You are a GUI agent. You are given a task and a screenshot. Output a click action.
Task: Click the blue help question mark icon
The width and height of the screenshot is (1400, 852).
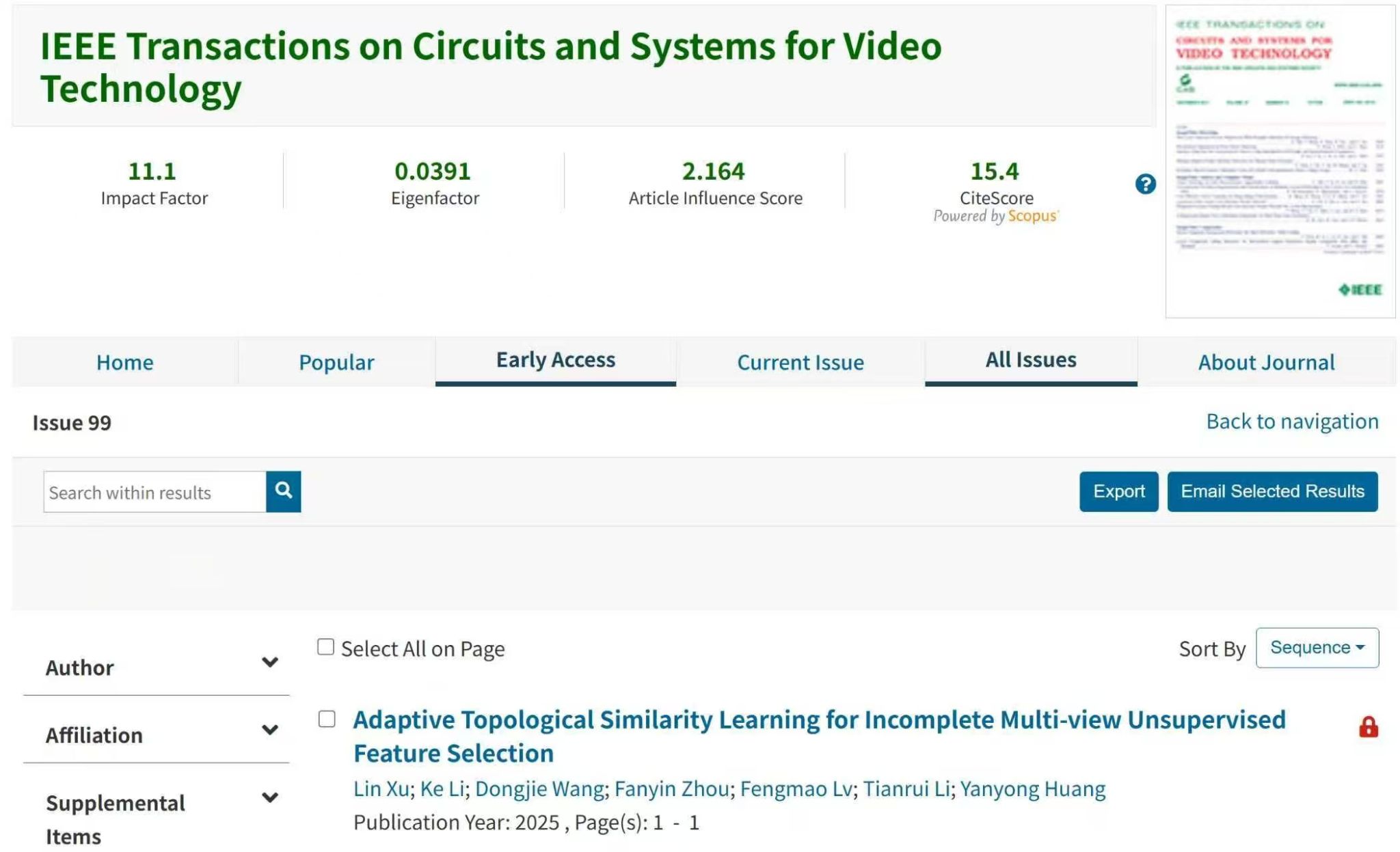[x=1145, y=184]
